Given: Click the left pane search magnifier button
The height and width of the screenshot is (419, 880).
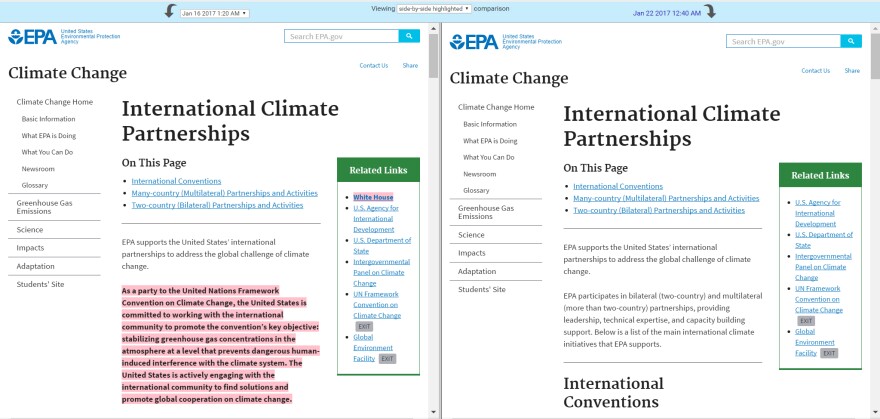Looking at the screenshot, I should [409, 36].
